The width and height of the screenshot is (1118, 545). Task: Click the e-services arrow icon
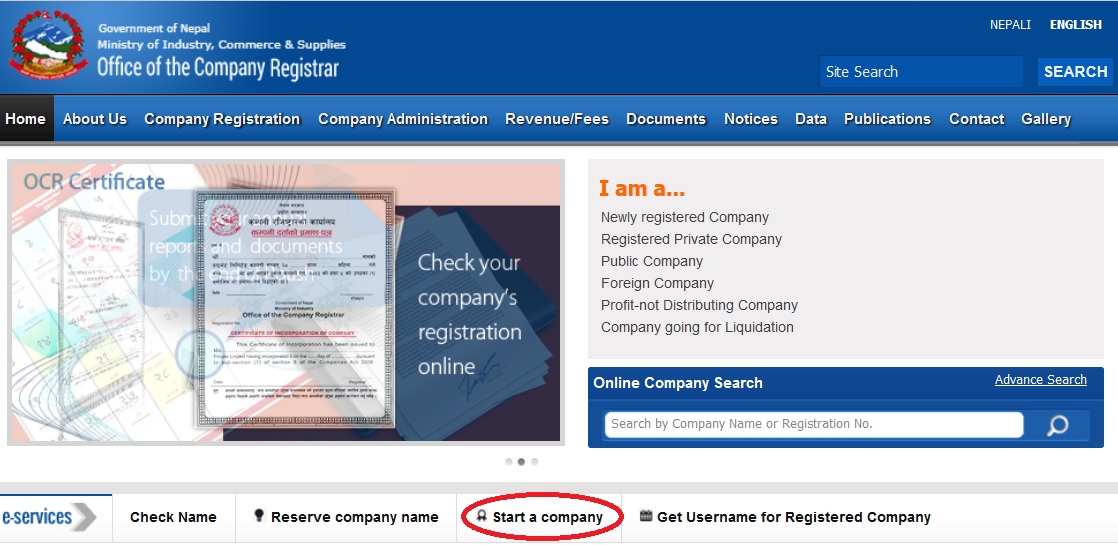pos(84,517)
